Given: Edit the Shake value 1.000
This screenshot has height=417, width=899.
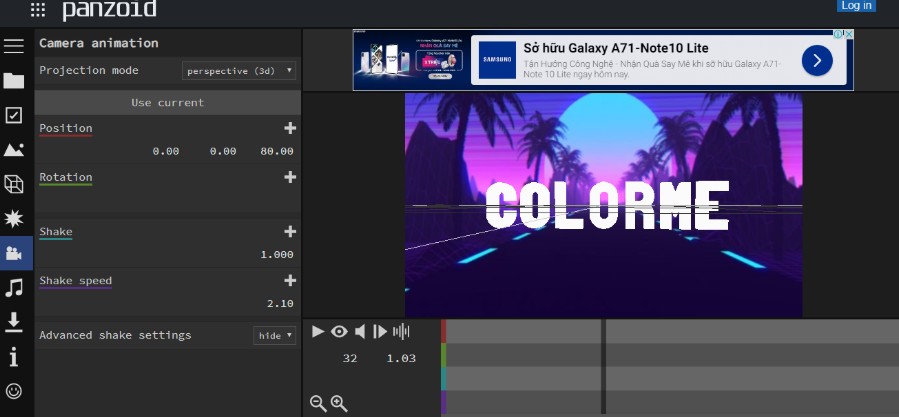Looking at the screenshot, I should 277,255.
